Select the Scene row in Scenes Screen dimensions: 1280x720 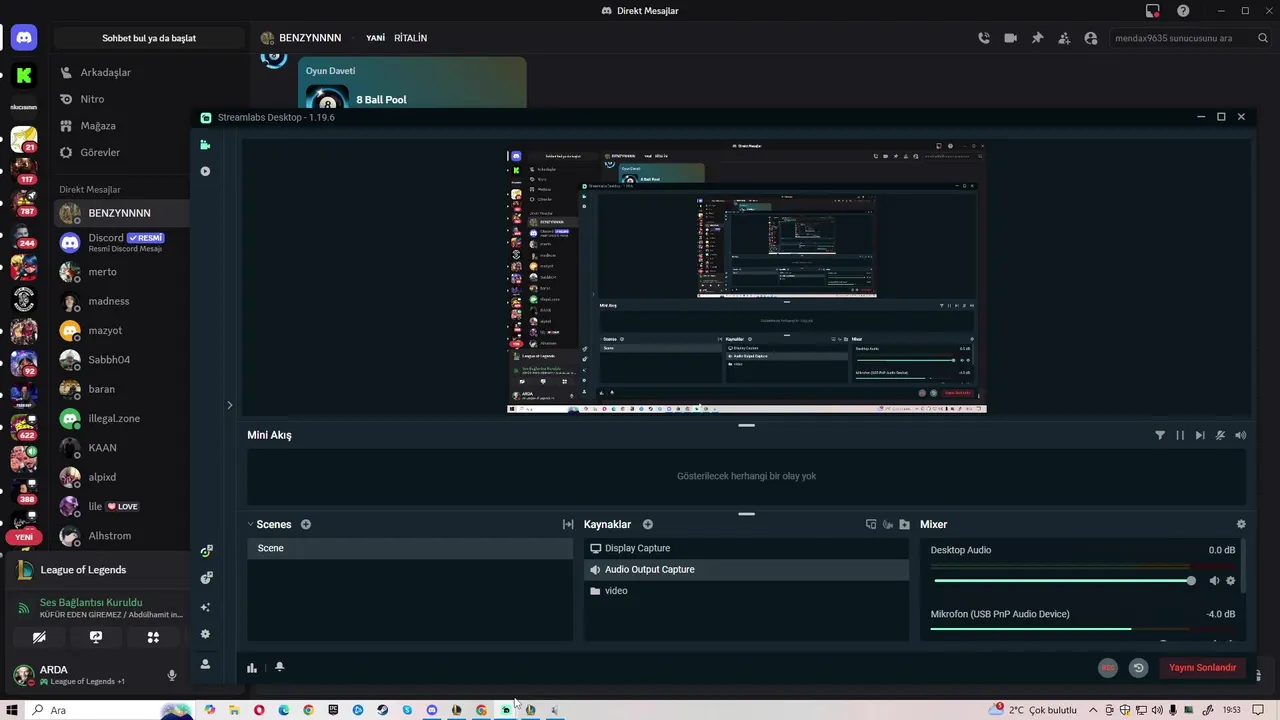click(410, 548)
